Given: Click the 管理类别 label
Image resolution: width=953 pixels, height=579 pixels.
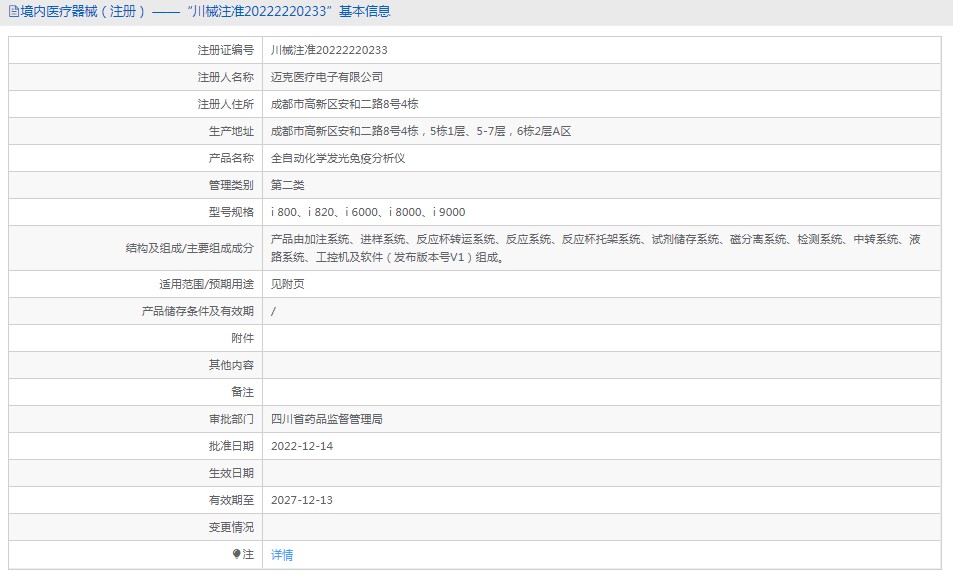Looking at the screenshot, I should pyautogui.click(x=231, y=185).
